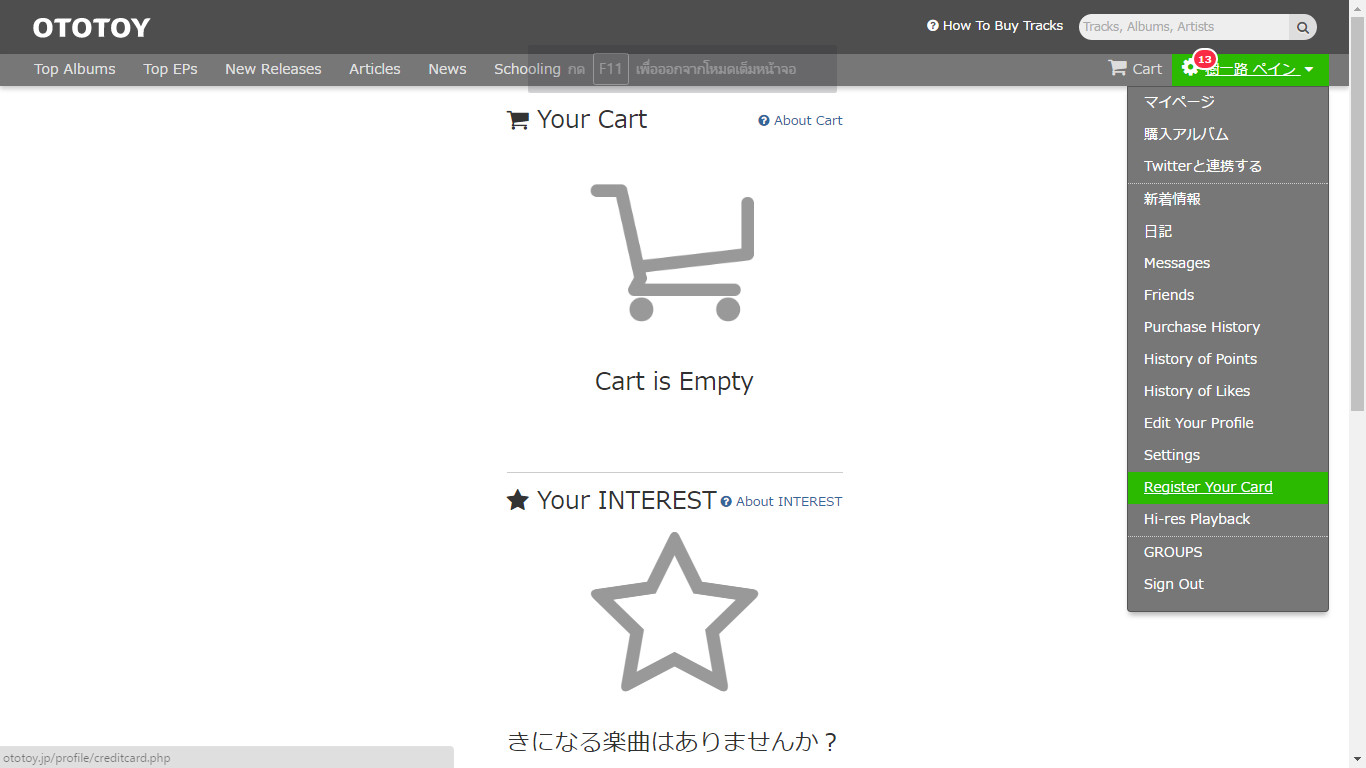Open the Schooling navigation link
This screenshot has width=1366, height=768.
[527, 69]
